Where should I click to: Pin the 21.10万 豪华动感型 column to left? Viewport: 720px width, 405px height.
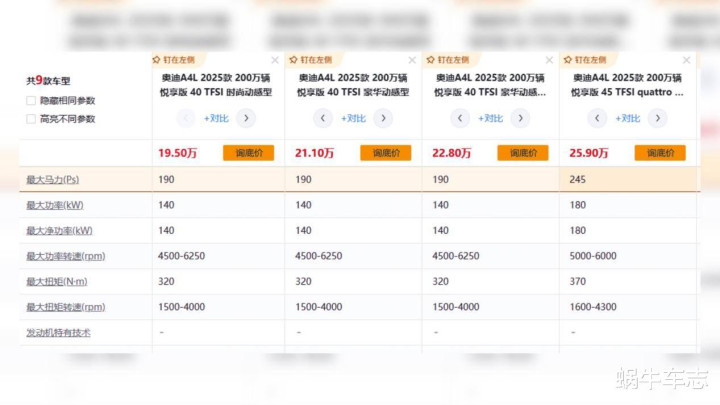[311, 60]
